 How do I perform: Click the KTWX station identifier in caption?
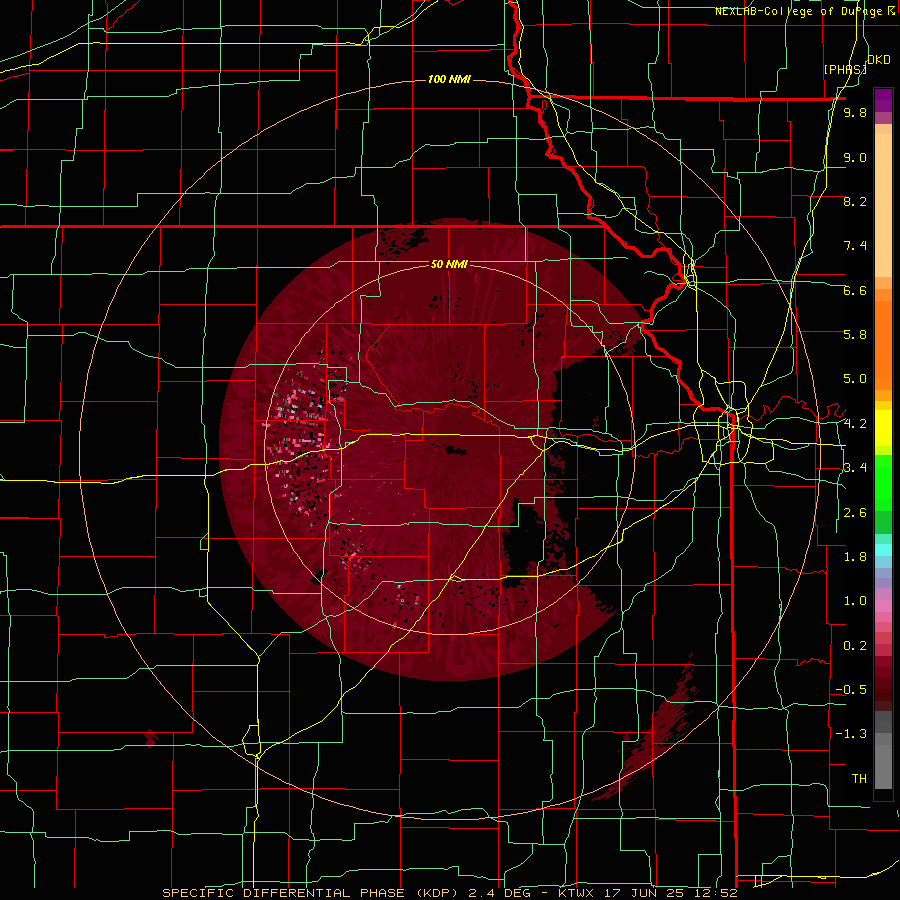pyautogui.click(x=576, y=893)
